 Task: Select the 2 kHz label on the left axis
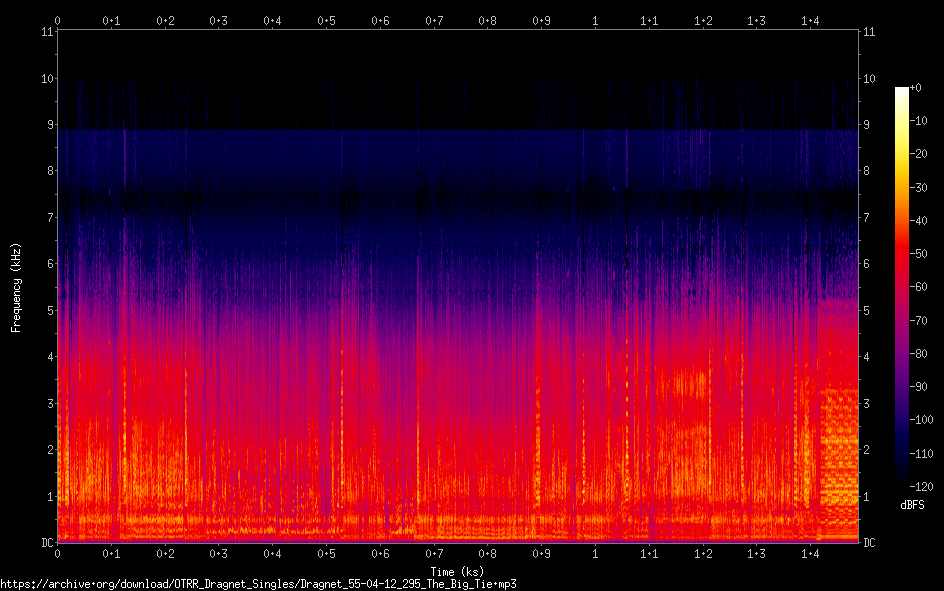47,450
